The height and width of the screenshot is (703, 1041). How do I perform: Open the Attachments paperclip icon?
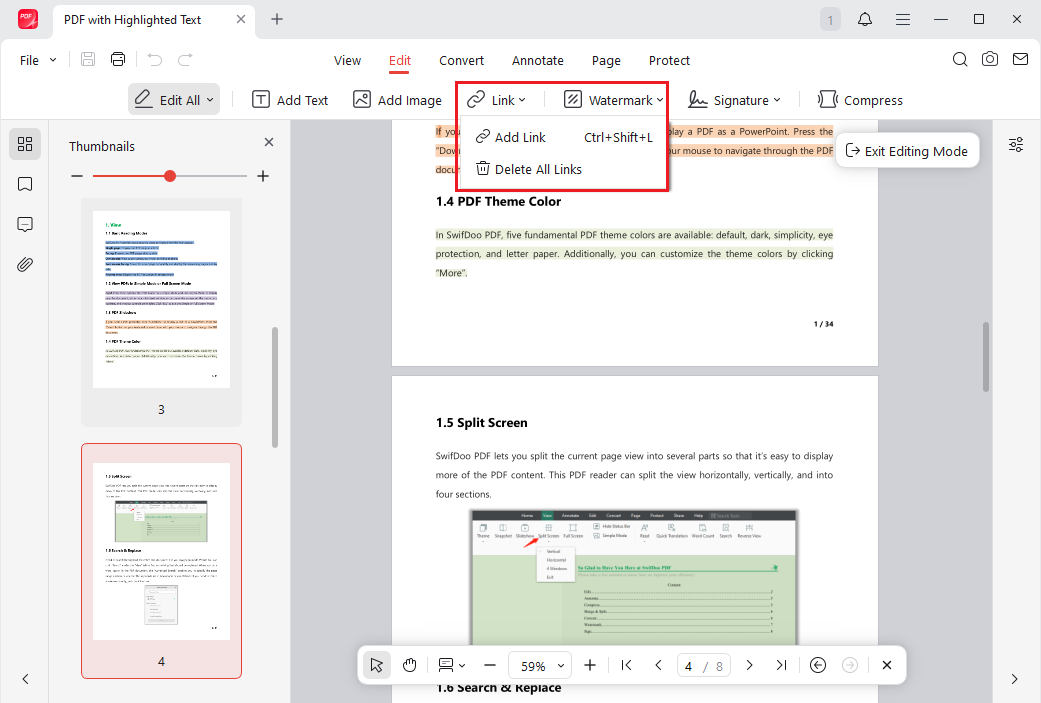point(25,265)
